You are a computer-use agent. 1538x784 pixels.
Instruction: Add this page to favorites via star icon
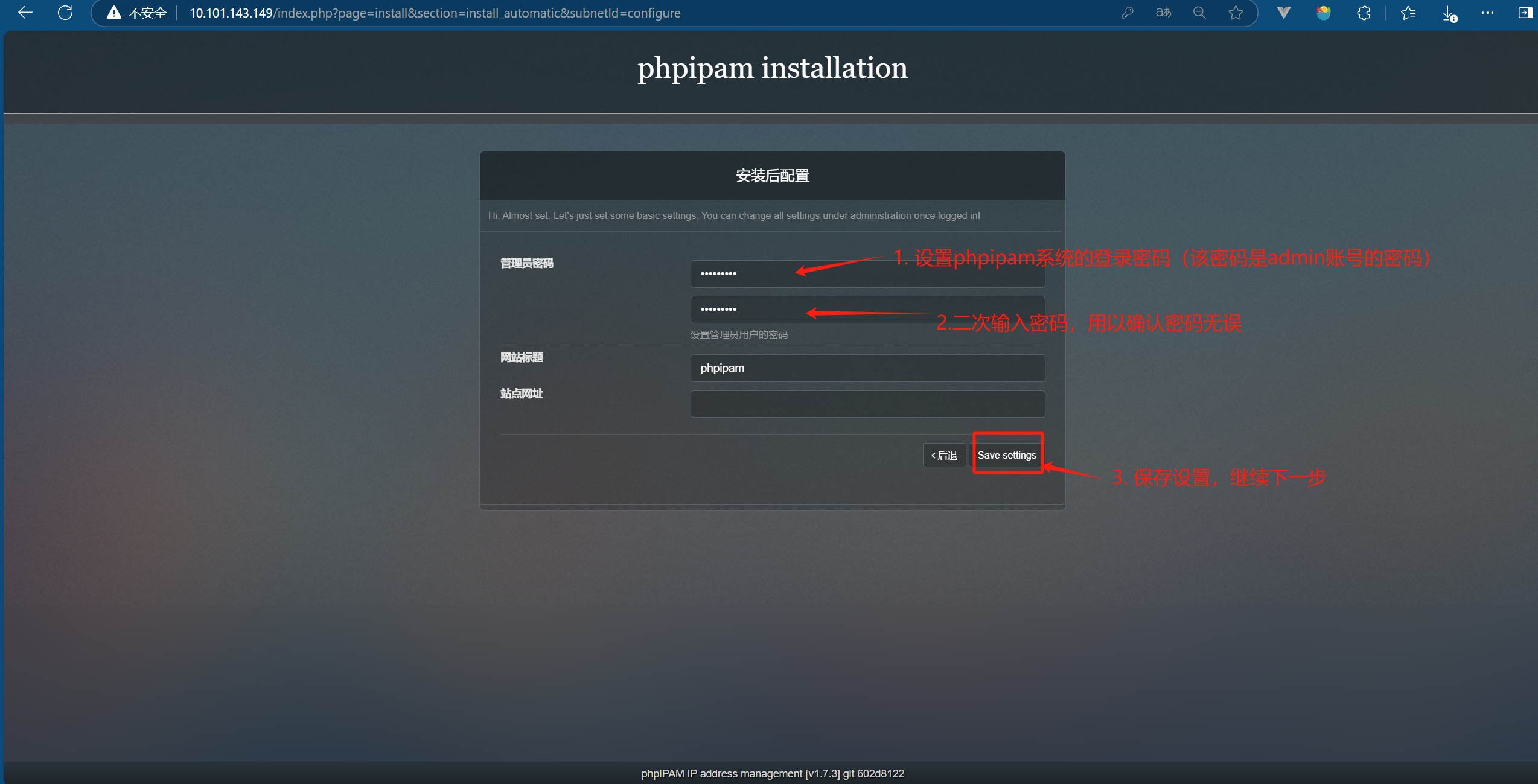tap(1236, 13)
